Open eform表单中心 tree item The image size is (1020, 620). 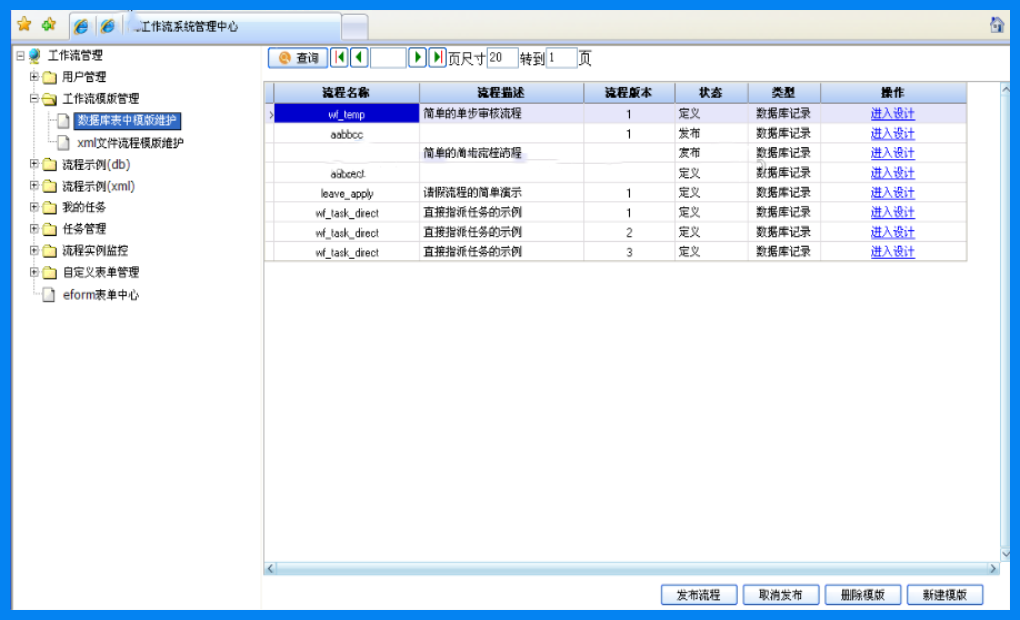[101, 295]
